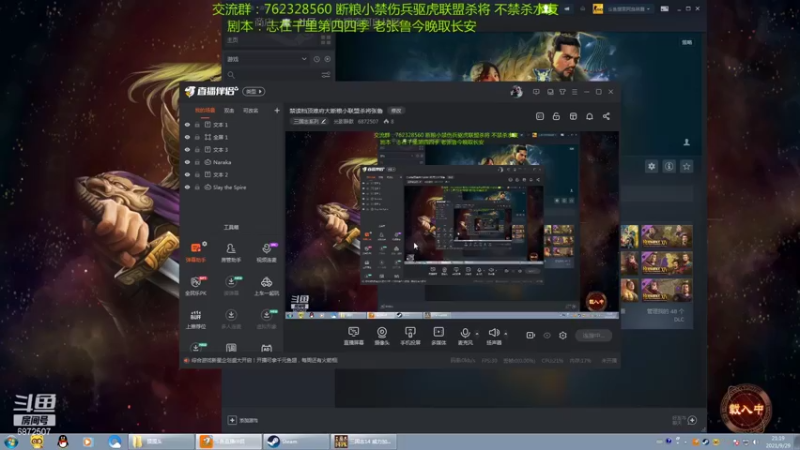Hide the 文本 3 layer with its eye icon

187,149
